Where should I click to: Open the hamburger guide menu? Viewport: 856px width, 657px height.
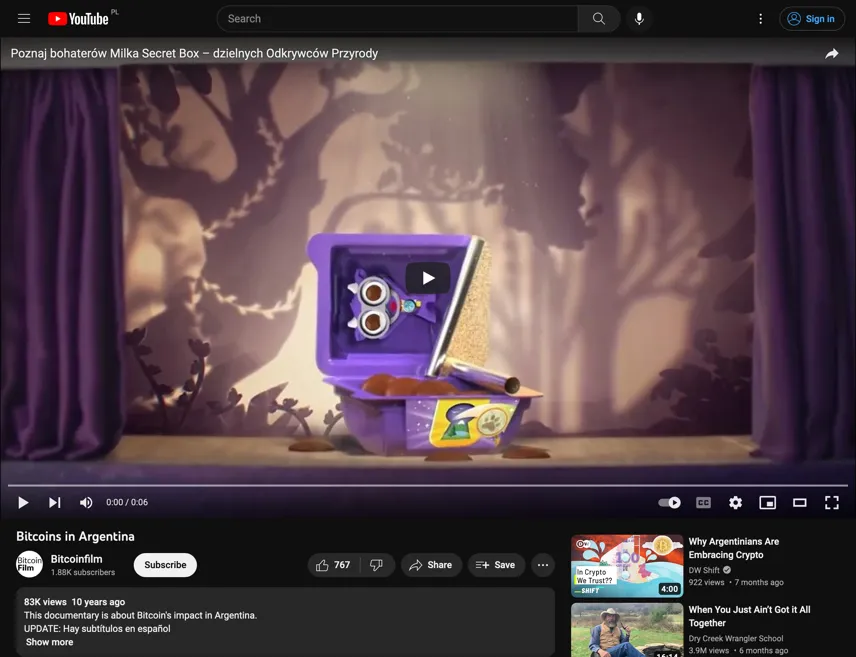23,19
